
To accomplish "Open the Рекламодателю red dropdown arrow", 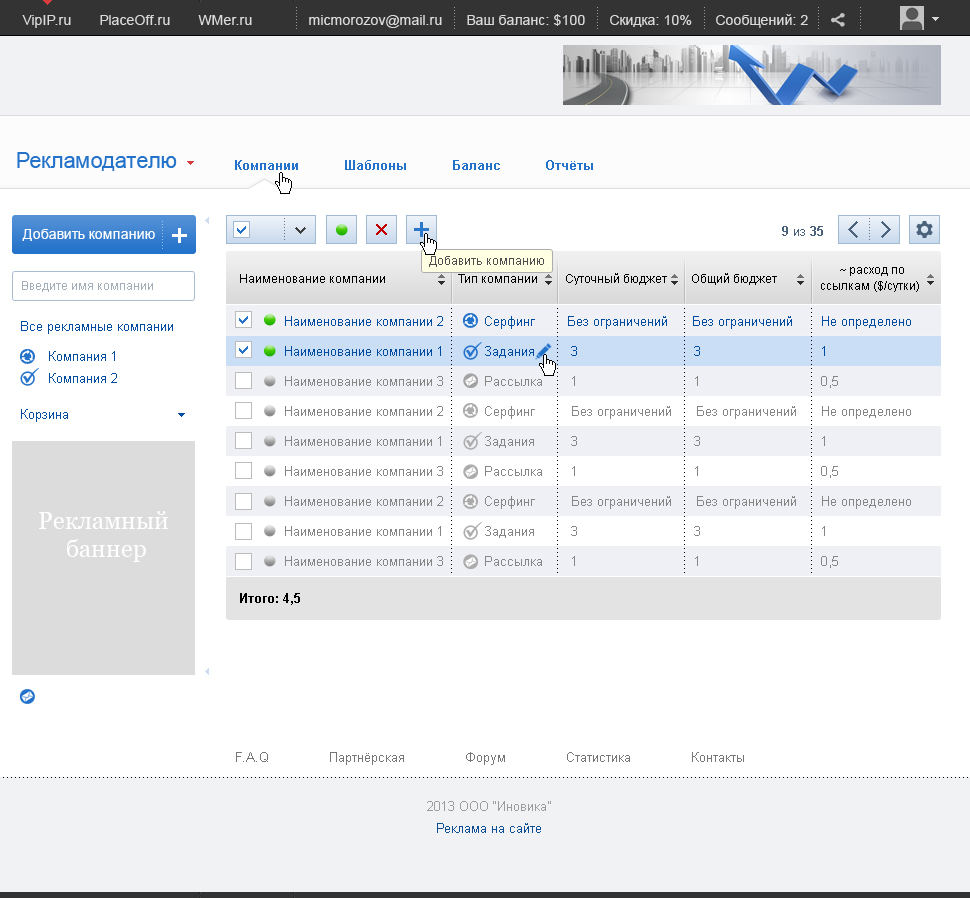I will pyautogui.click(x=191, y=163).
